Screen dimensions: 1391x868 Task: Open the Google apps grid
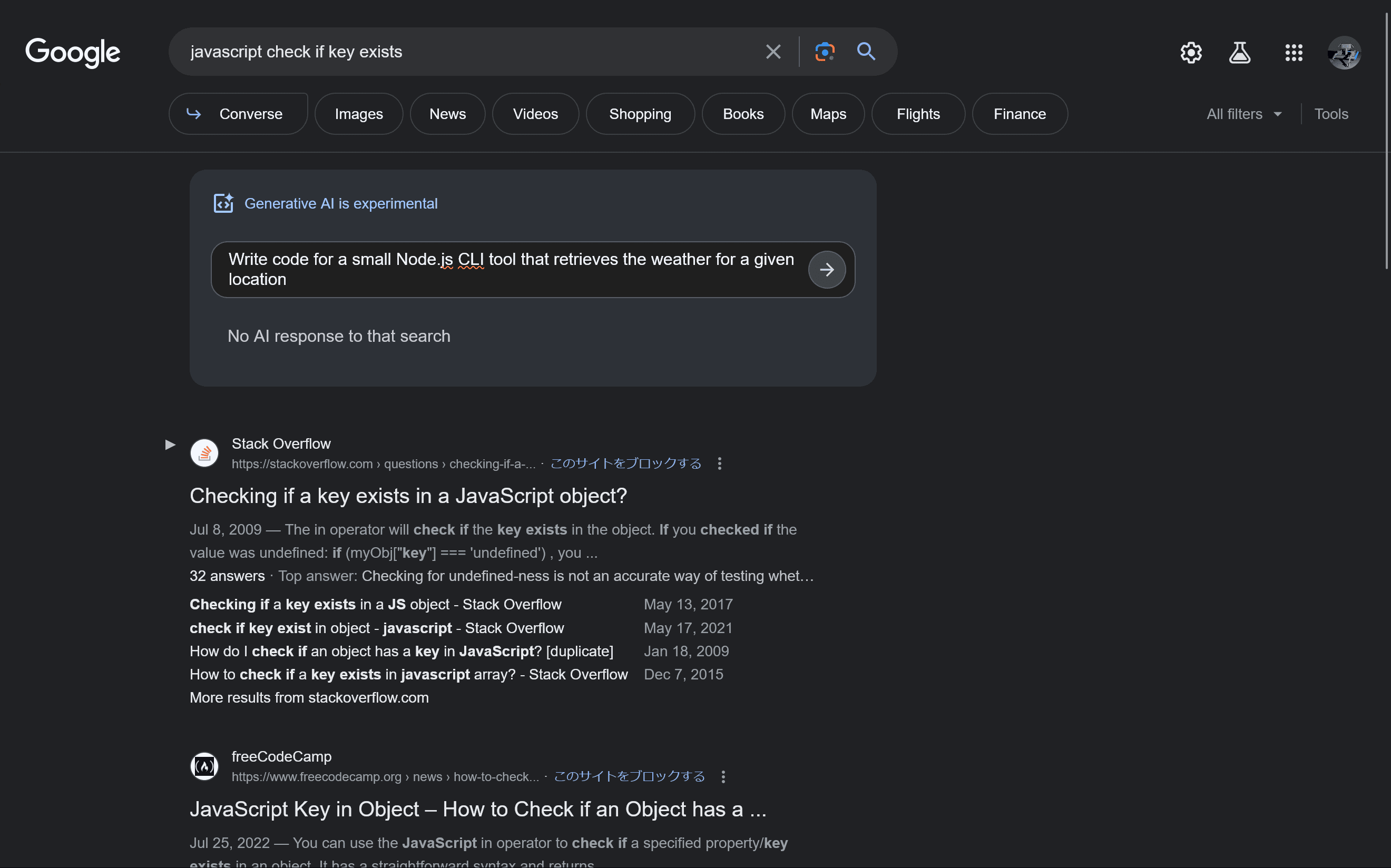(1294, 53)
